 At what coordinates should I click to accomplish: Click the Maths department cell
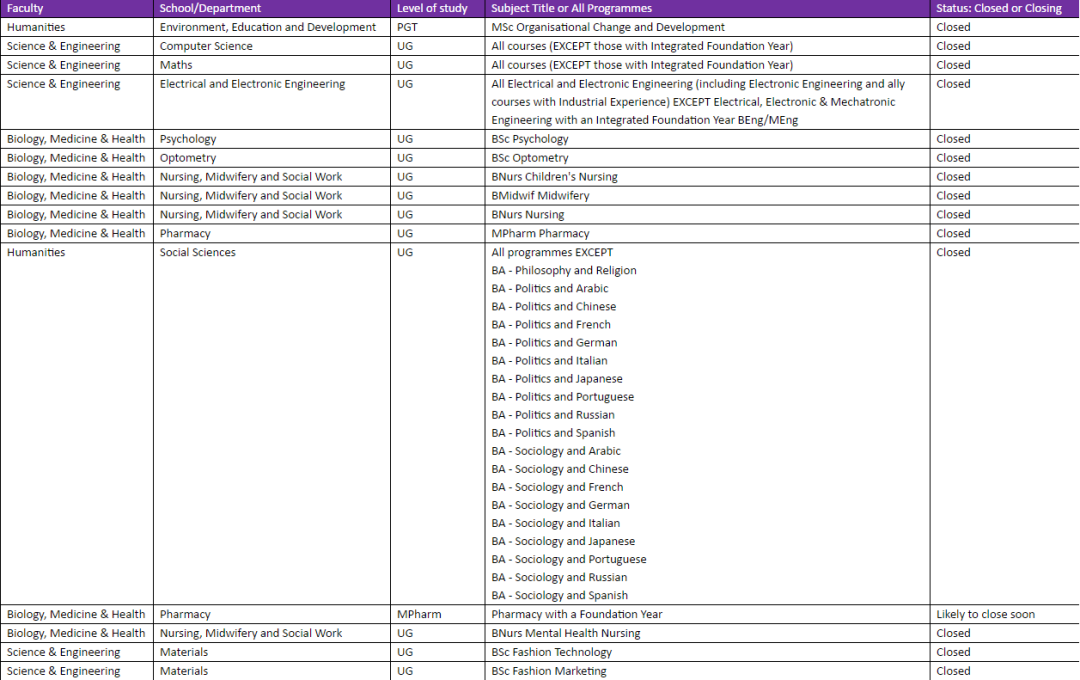pyautogui.click(x=176, y=65)
